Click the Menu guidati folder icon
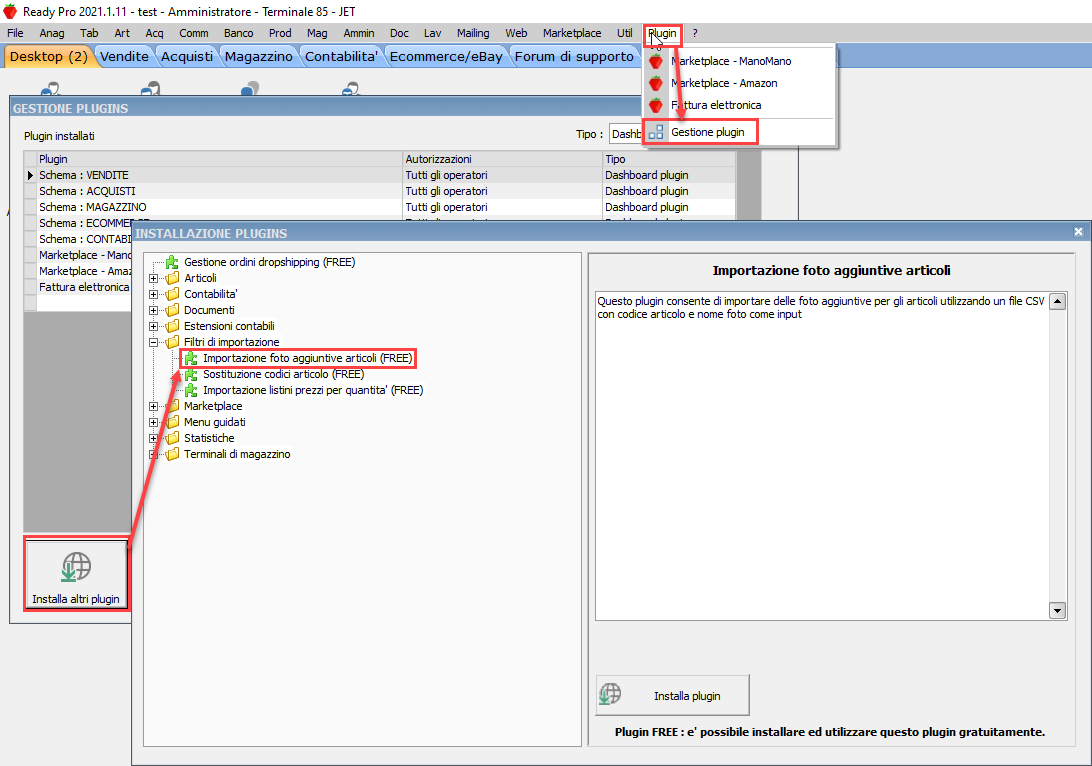The width and height of the screenshot is (1092, 766). point(172,423)
